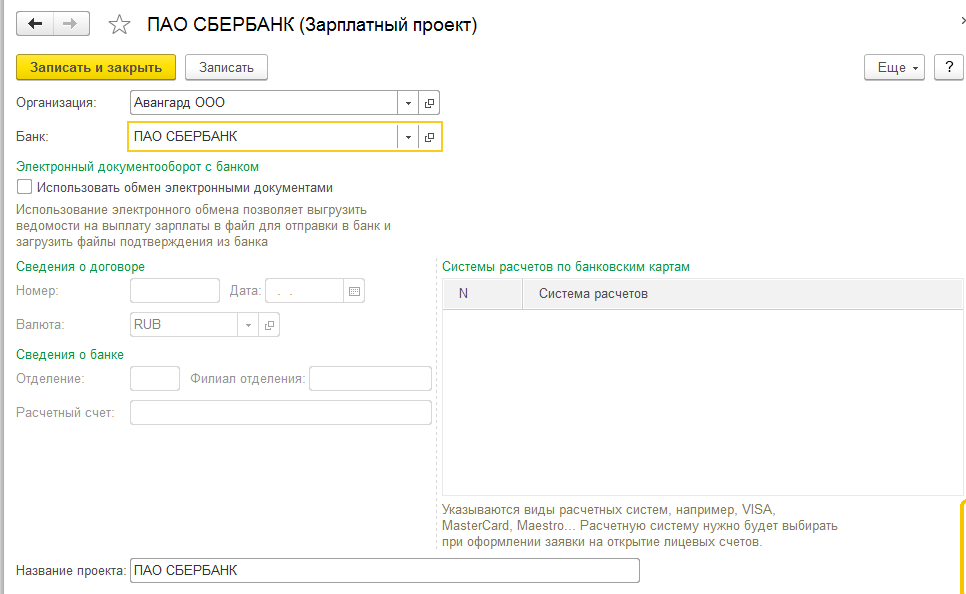Click the forward navigation arrow

tap(70, 24)
